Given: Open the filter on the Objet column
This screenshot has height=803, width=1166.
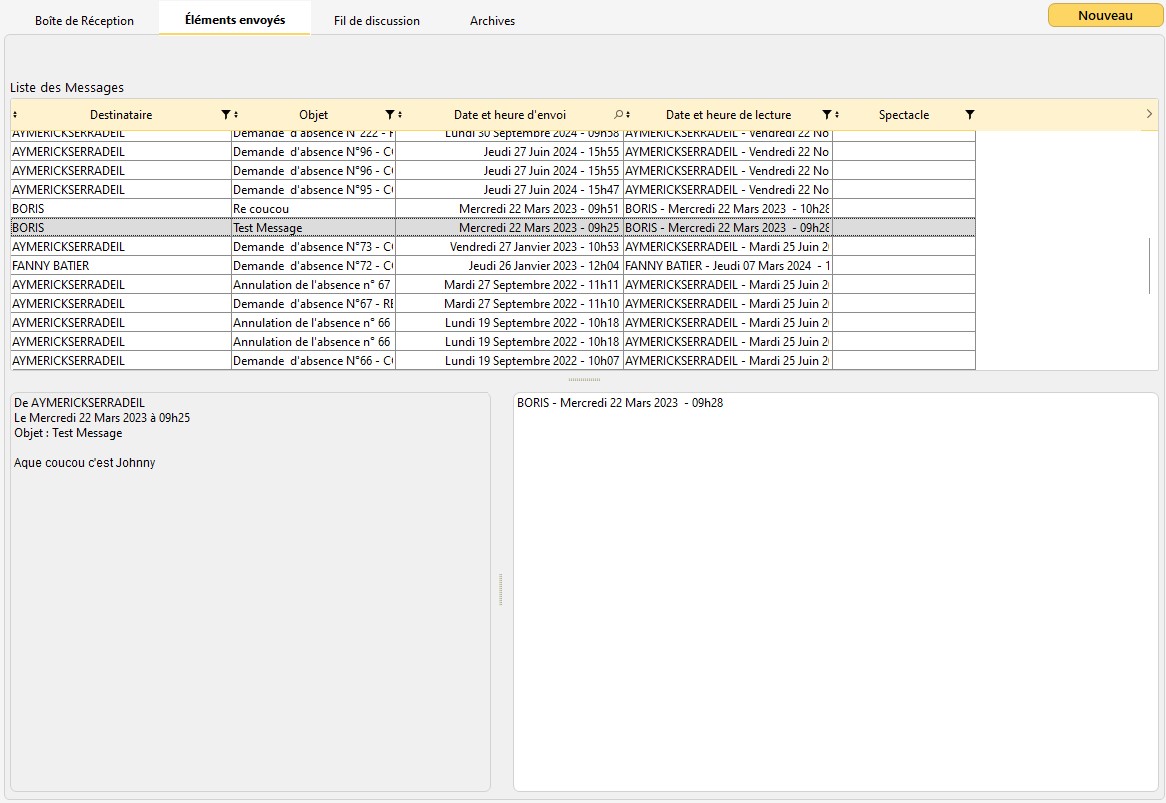Looking at the screenshot, I should tap(390, 115).
